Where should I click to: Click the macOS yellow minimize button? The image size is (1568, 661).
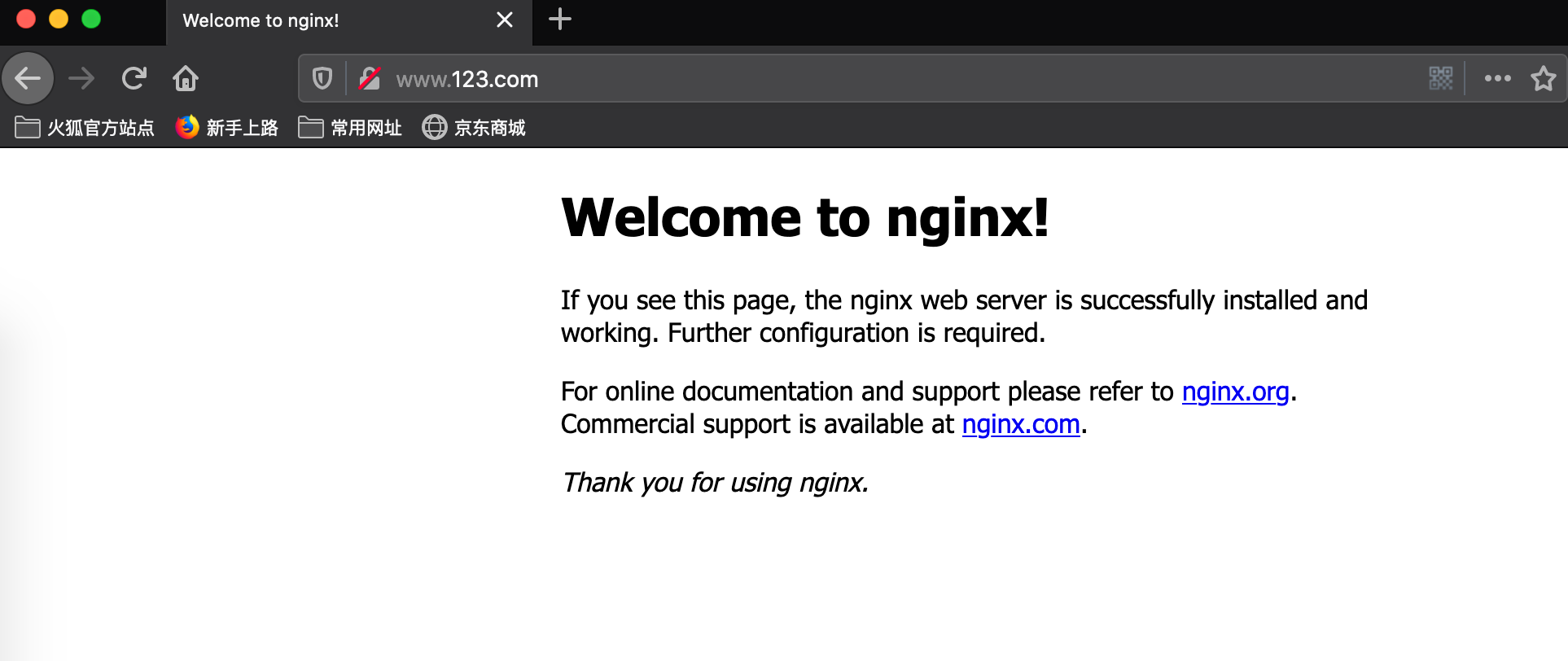click(x=59, y=19)
